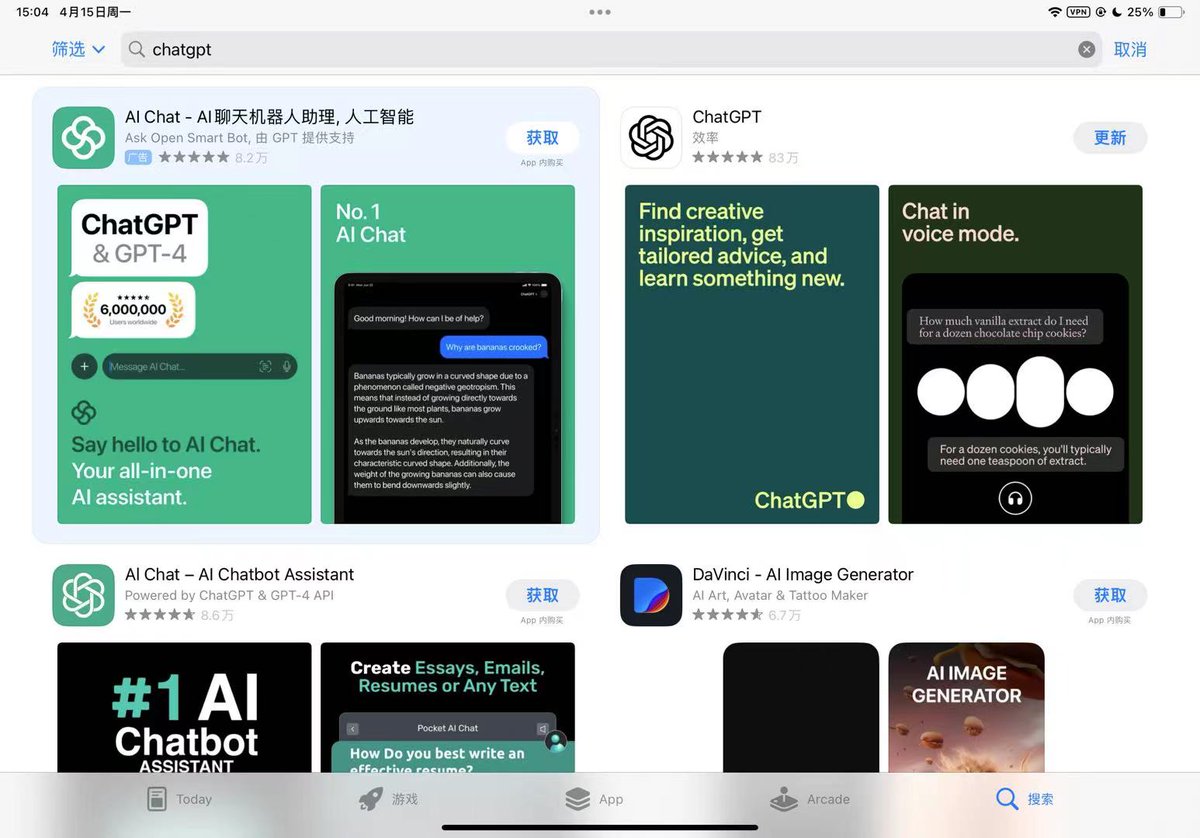
Task: Click the 6.7万 star rating for DaVinci
Action: click(x=746, y=615)
